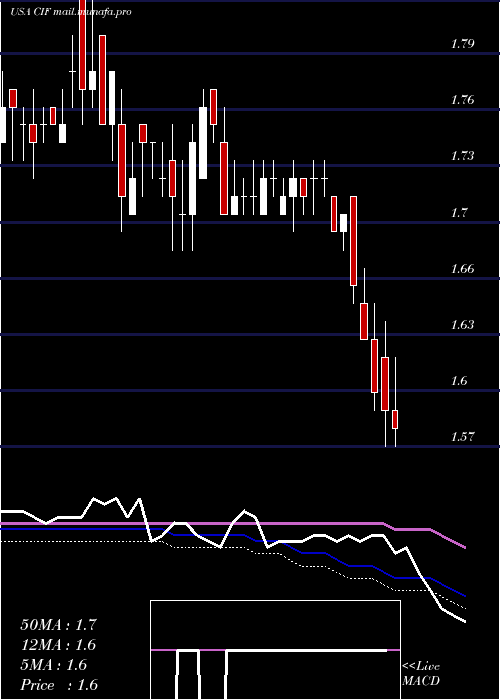Click the 1.6 price axis label
The image size is (500, 700).
pyautogui.click(x=459, y=380)
